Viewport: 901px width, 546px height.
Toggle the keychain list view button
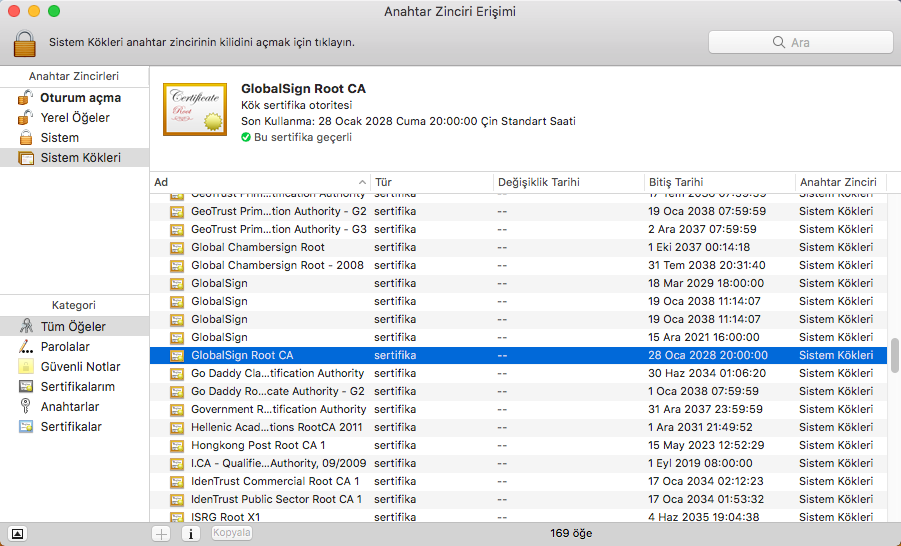17,533
